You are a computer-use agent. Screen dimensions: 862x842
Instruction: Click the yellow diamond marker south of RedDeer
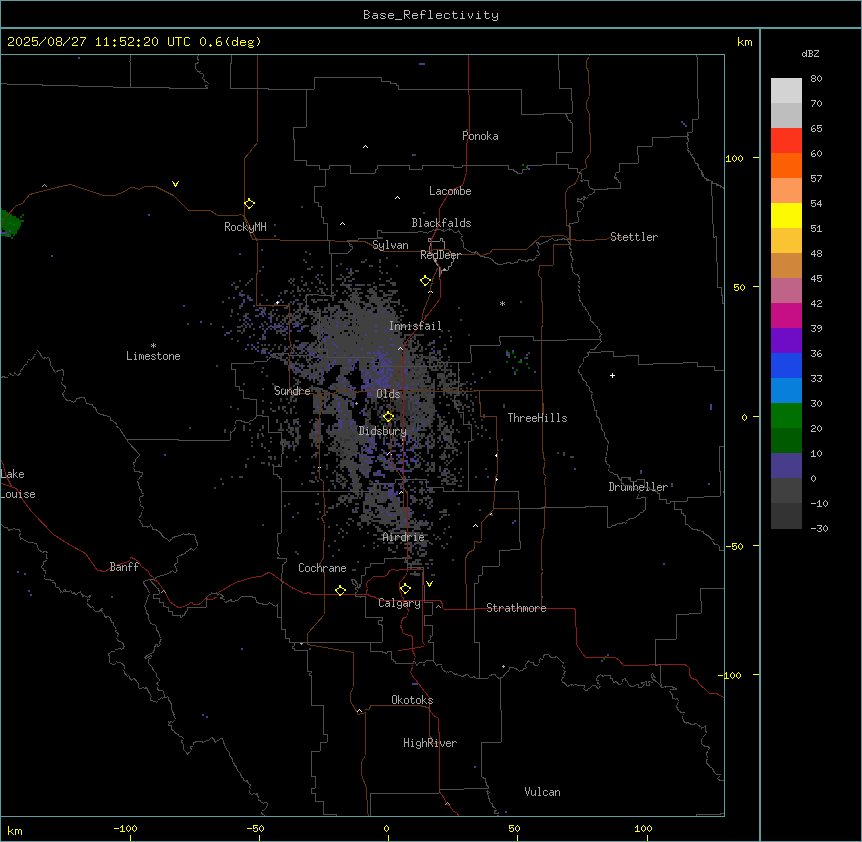click(426, 281)
